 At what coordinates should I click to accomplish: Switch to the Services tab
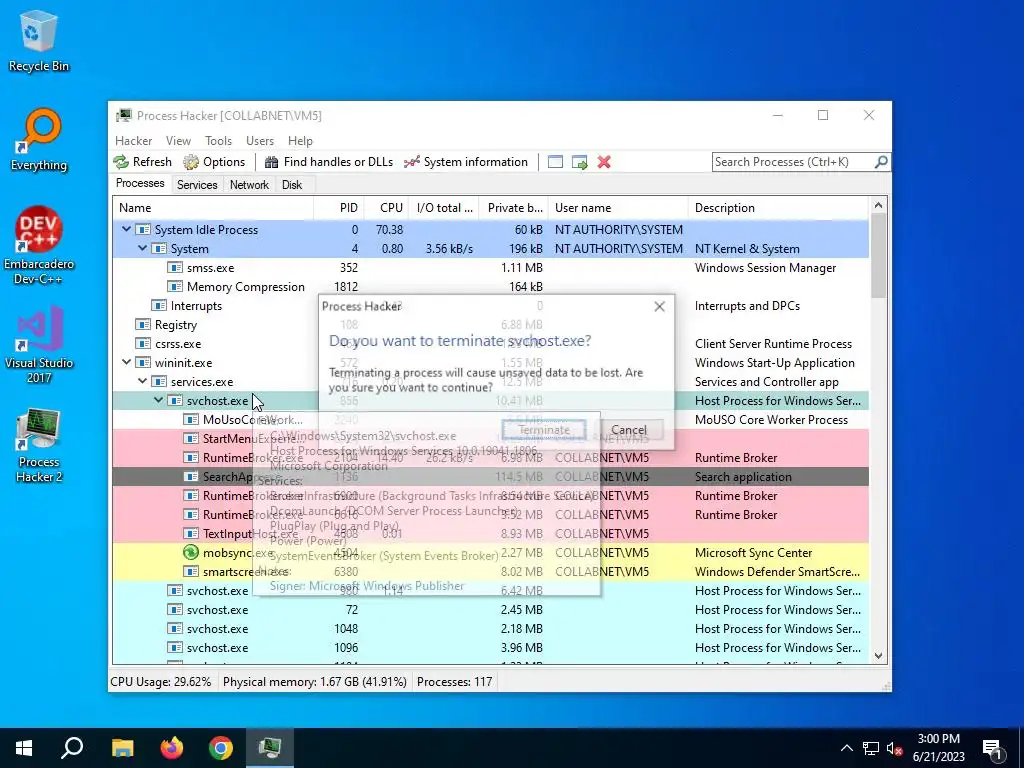pos(197,185)
